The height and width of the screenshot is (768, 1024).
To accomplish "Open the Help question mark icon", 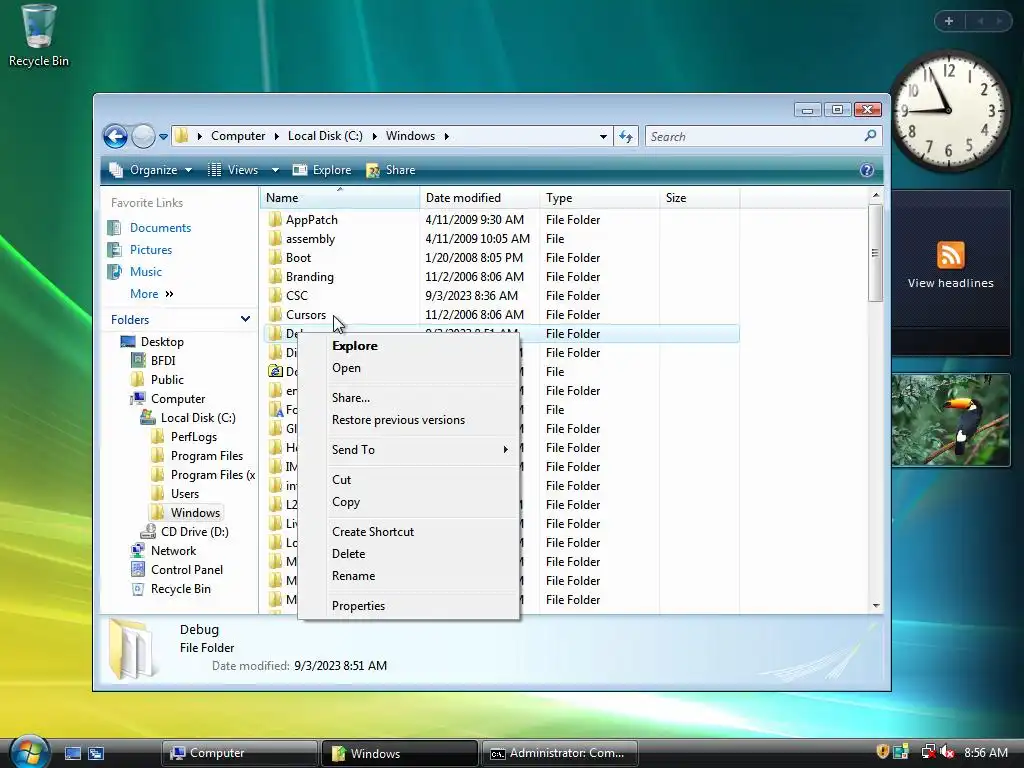I will click(867, 170).
